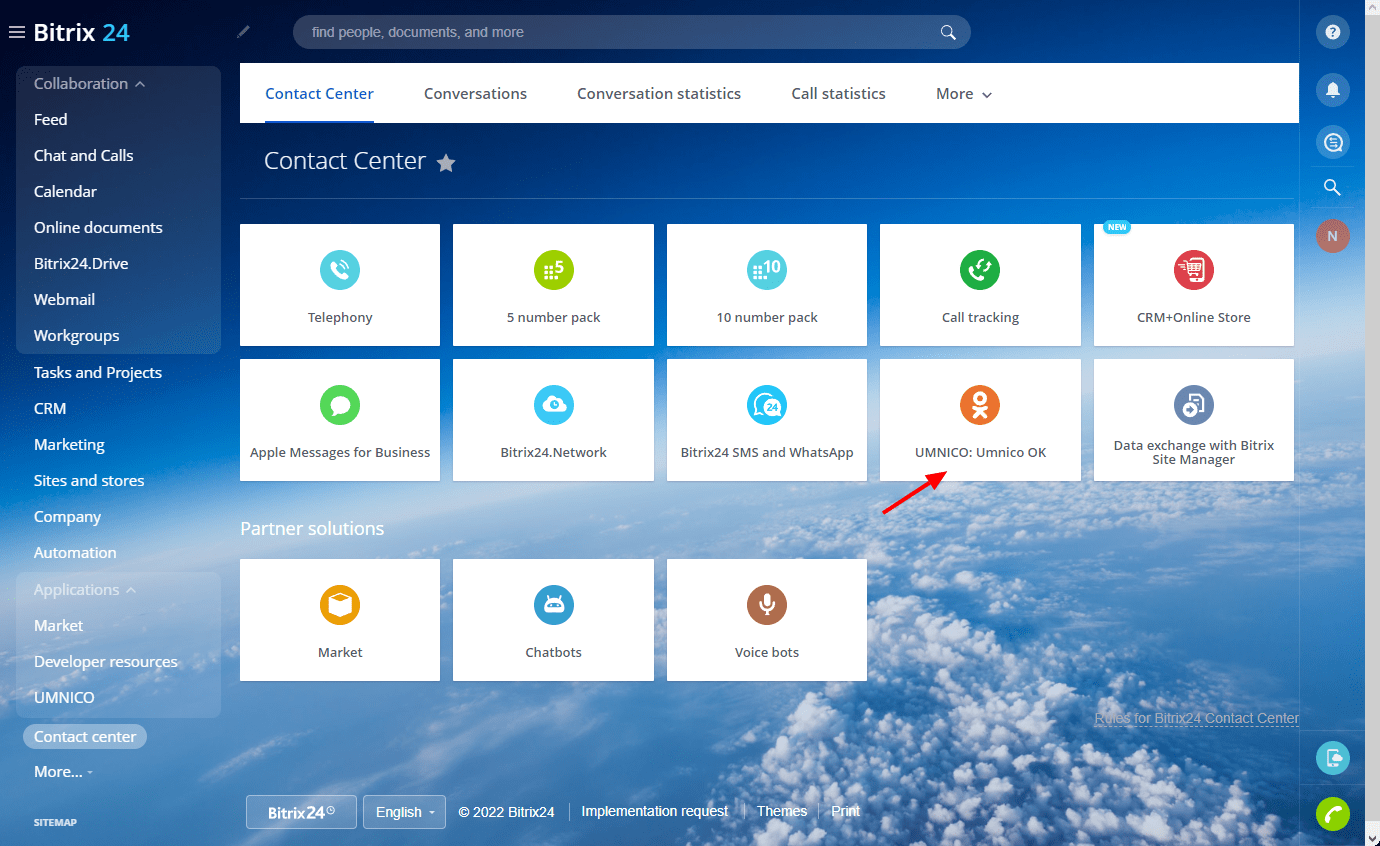Open the notifications bell icon

coord(1332,90)
